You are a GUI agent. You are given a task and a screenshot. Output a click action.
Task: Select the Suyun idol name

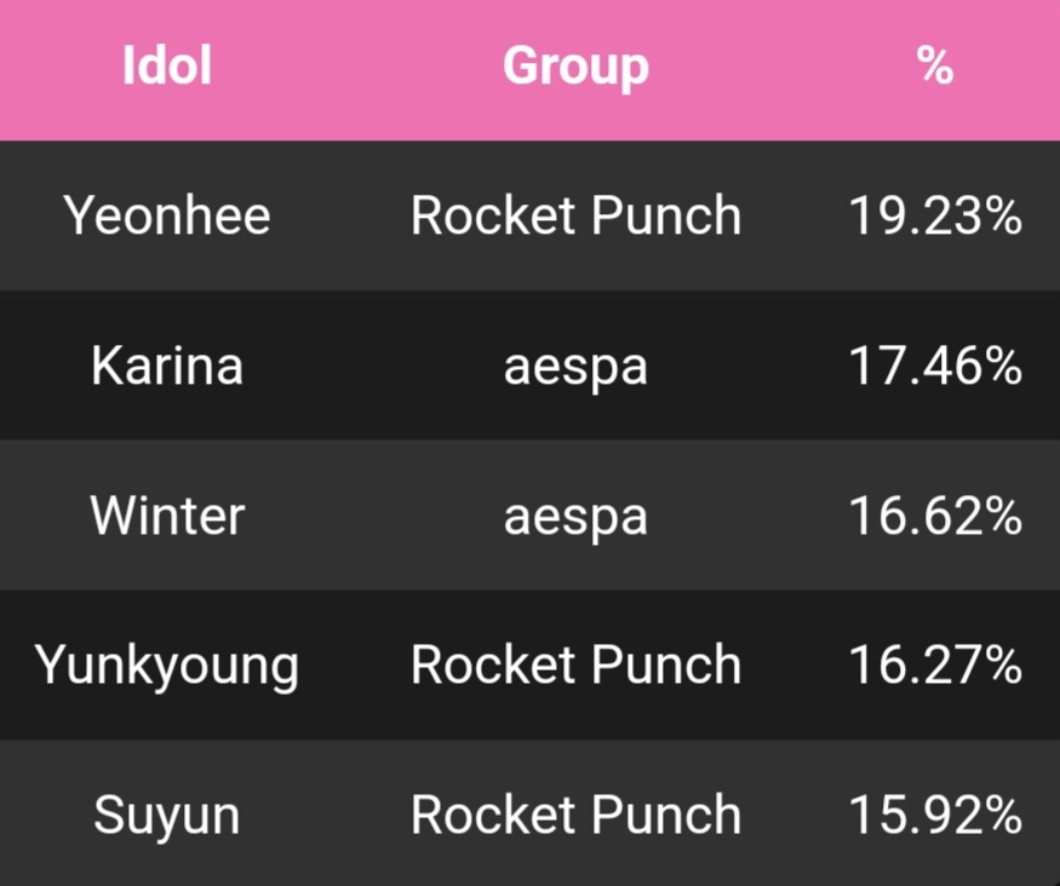point(167,816)
